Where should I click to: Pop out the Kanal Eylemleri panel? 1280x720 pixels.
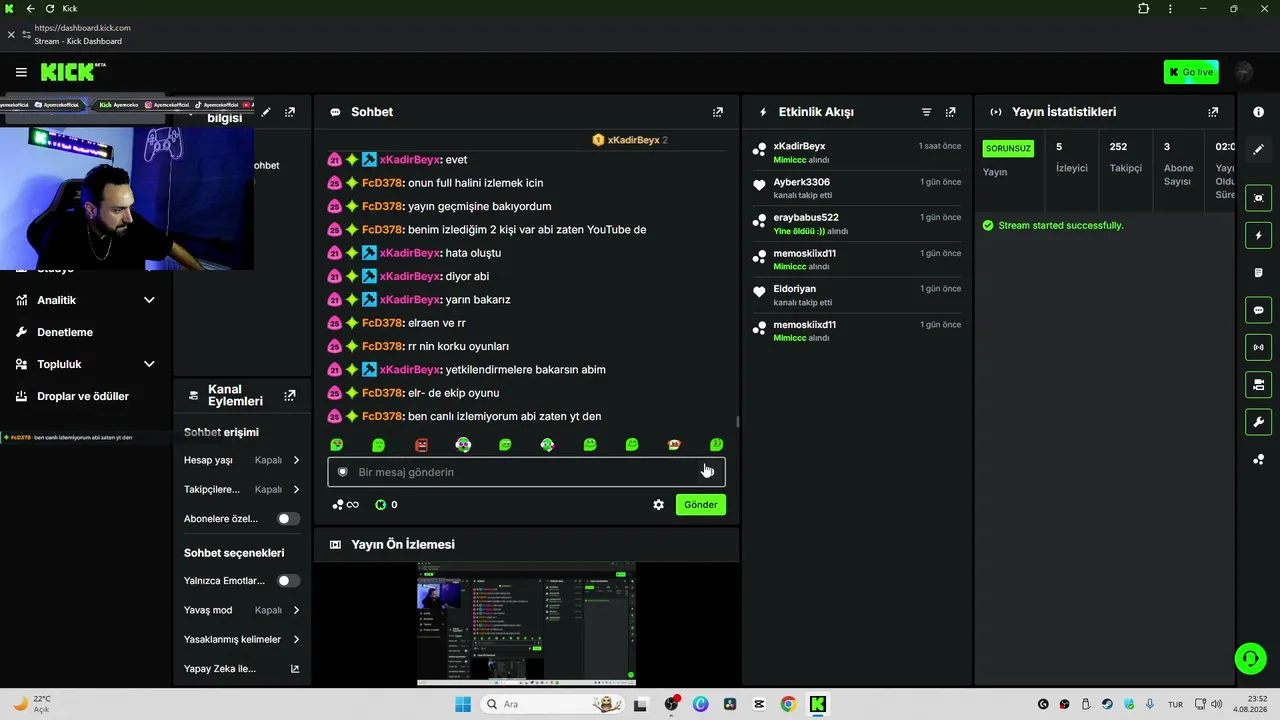[x=290, y=396]
